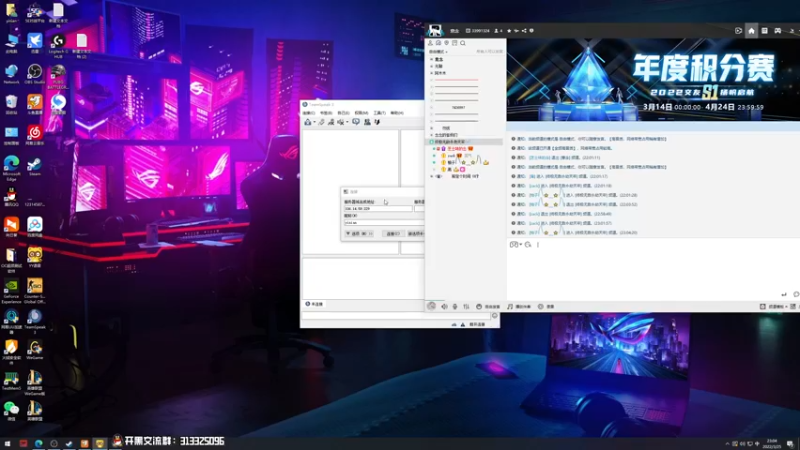This screenshot has width=800, height=450.
Task: Click the TeamSpeak contacts toolbar icon
Action: [x=367, y=122]
